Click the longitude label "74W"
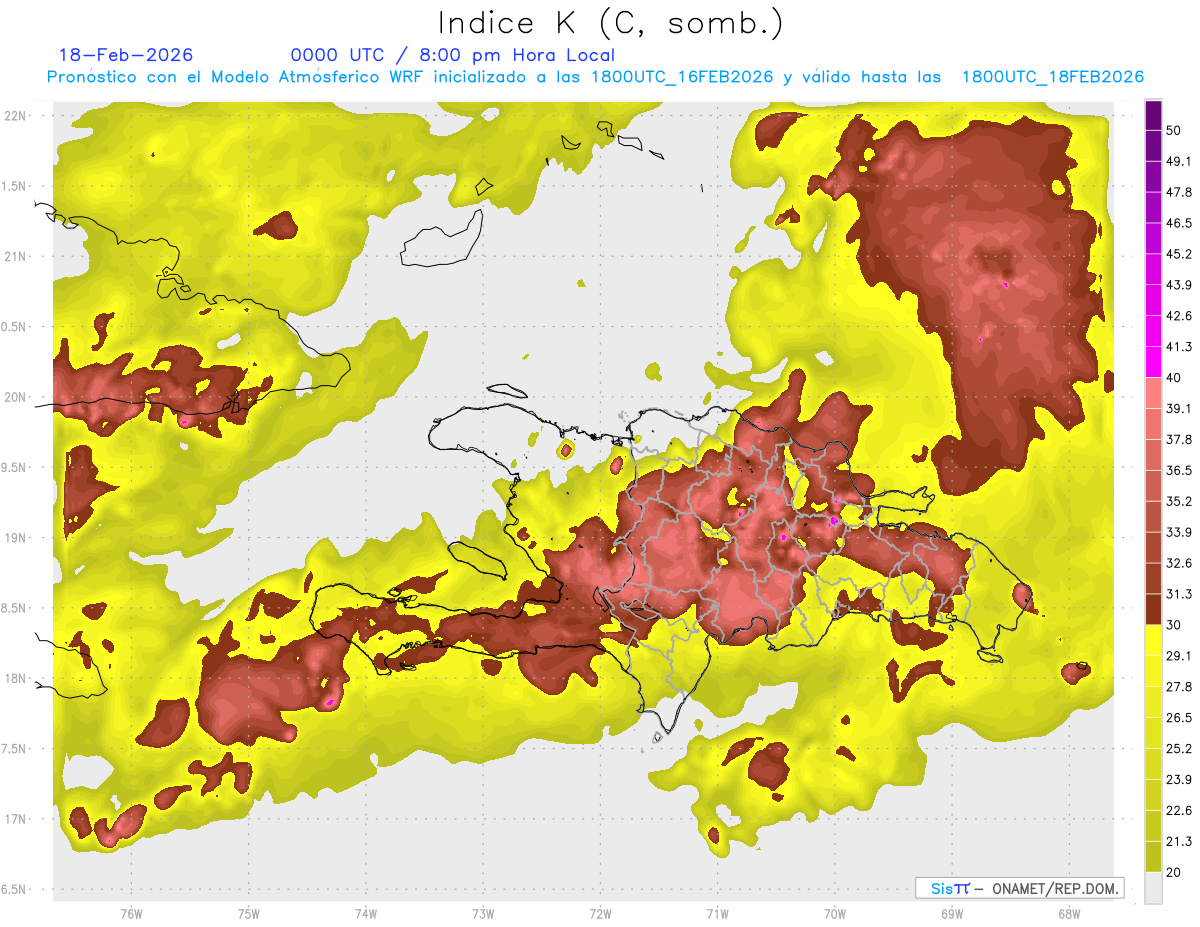The width and height of the screenshot is (1200, 927). click(x=366, y=914)
